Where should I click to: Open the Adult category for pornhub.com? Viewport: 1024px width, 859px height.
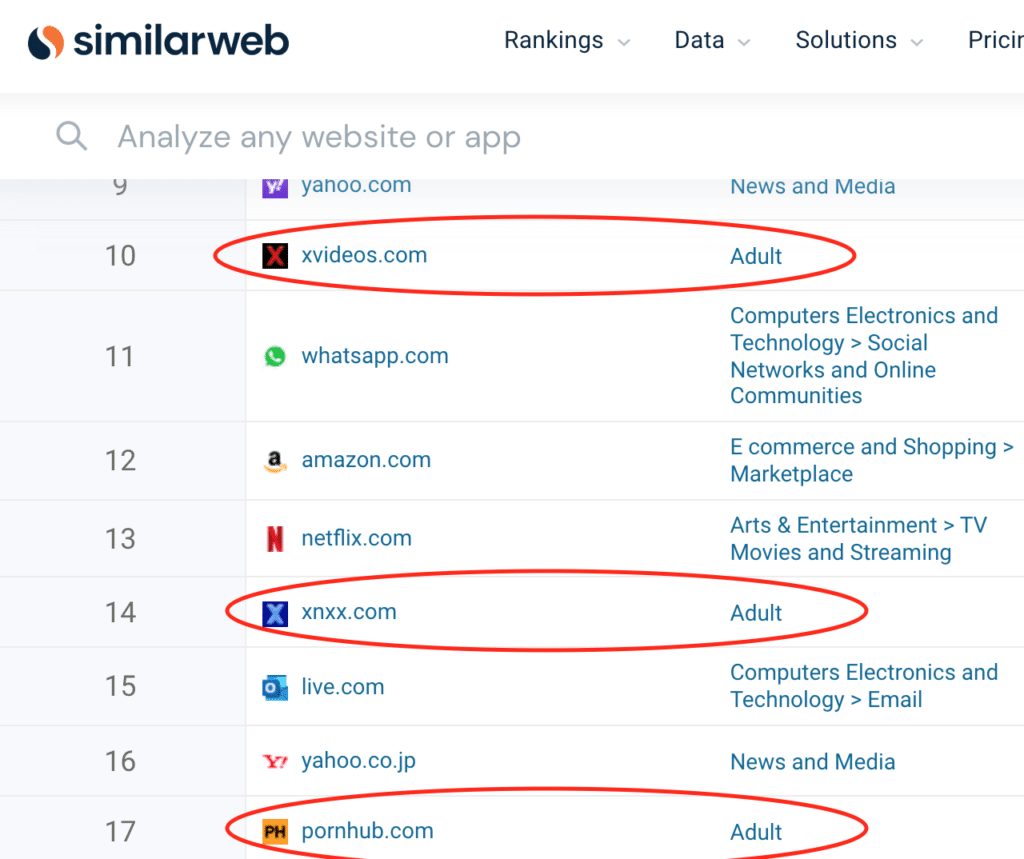(x=756, y=832)
